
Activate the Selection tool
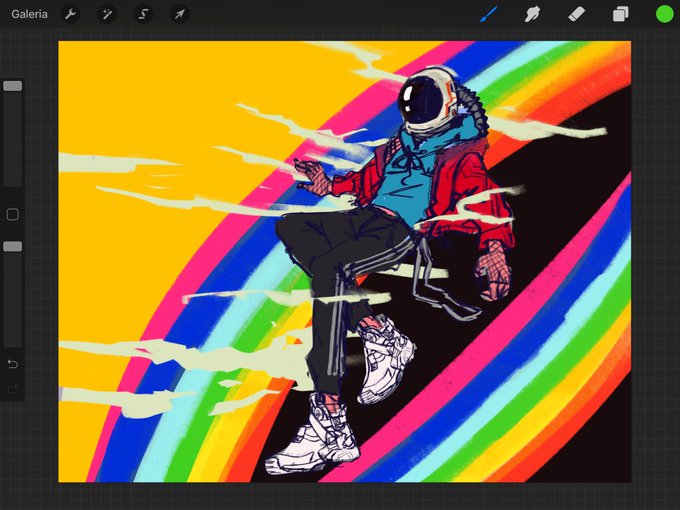[x=143, y=14]
